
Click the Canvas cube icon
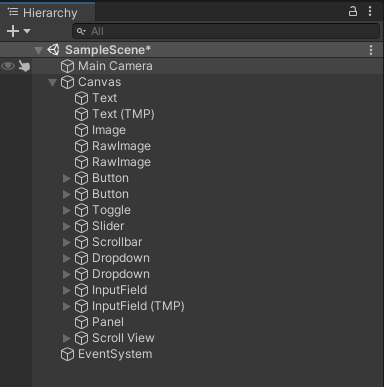pyautogui.click(x=67, y=82)
